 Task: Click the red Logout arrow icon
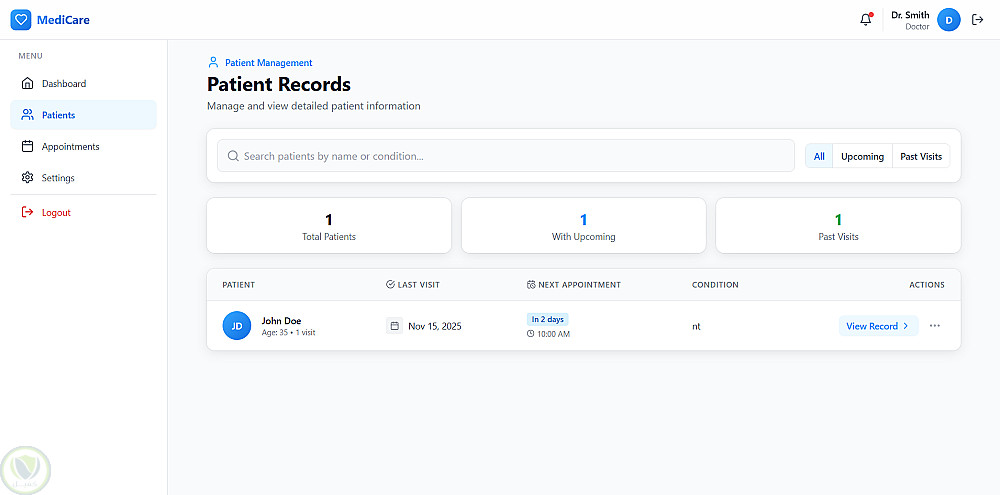[27, 212]
